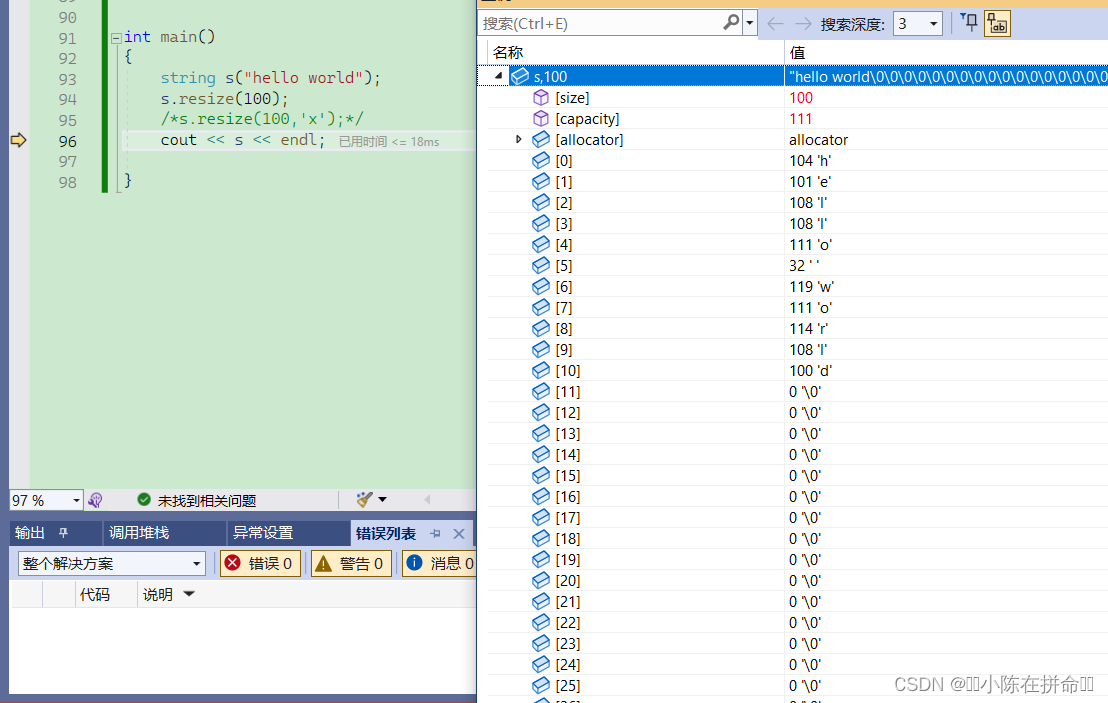Switch to the 异常设置 tab
The image size is (1108, 703).
(x=263, y=533)
